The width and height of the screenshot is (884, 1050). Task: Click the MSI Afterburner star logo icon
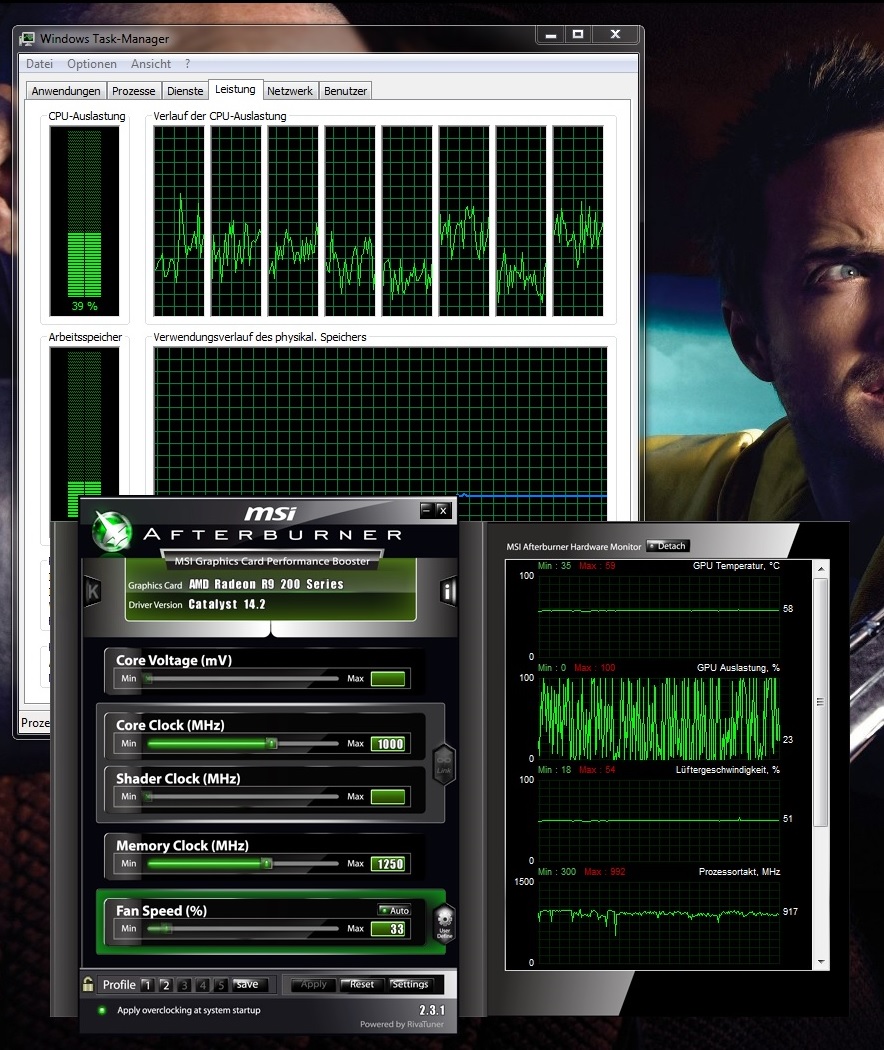tap(111, 532)
